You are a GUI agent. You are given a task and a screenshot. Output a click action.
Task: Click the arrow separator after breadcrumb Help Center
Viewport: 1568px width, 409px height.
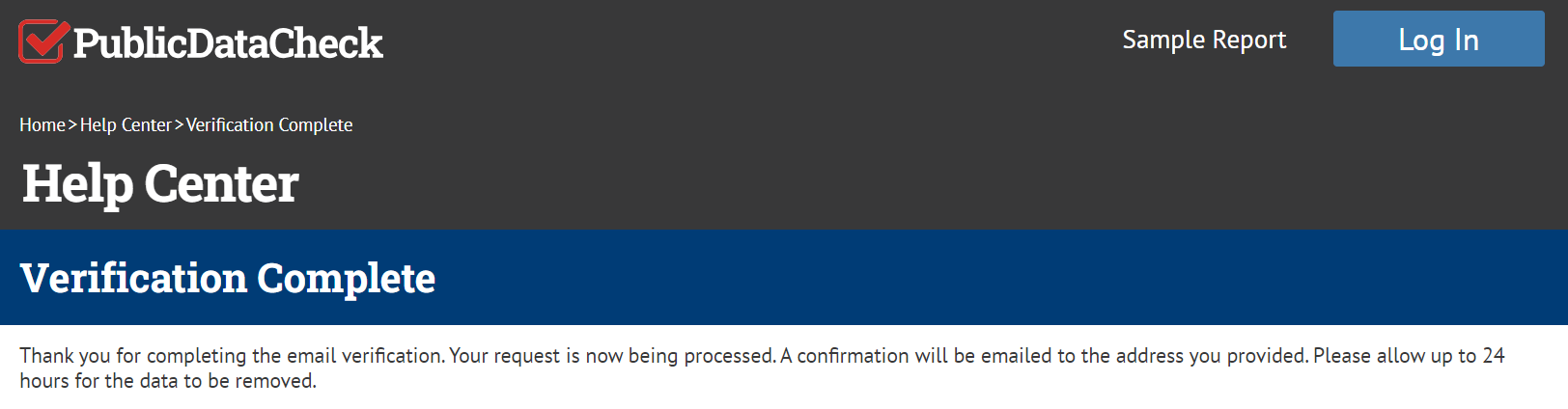click(179, 125)
